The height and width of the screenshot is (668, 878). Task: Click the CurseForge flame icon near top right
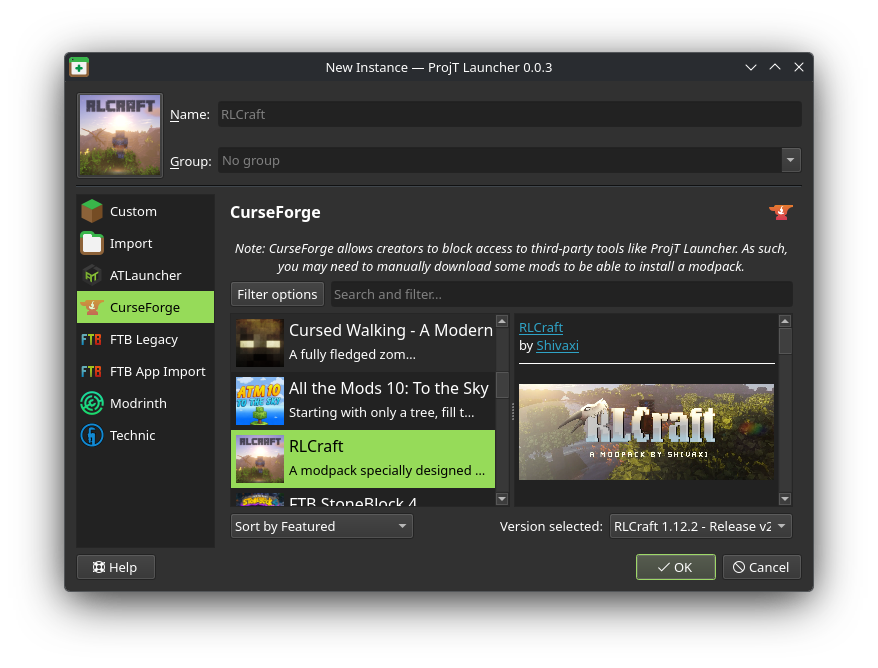[x=780, y=212]
